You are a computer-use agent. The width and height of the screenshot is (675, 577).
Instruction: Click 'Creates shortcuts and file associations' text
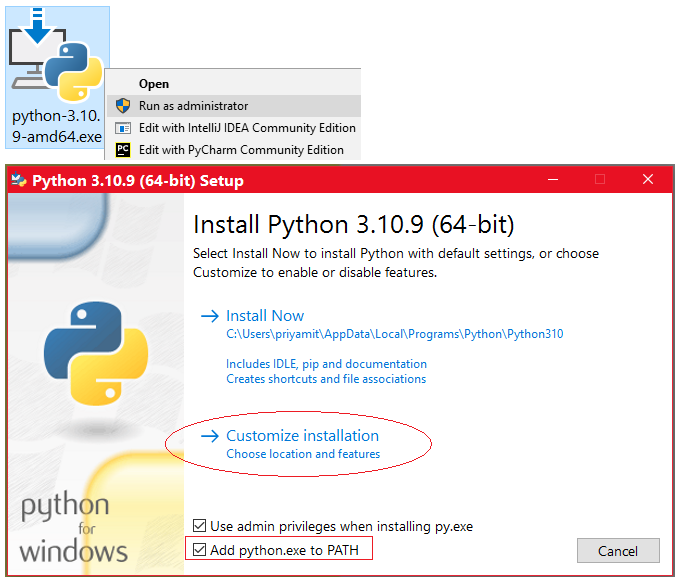[326, 379]
